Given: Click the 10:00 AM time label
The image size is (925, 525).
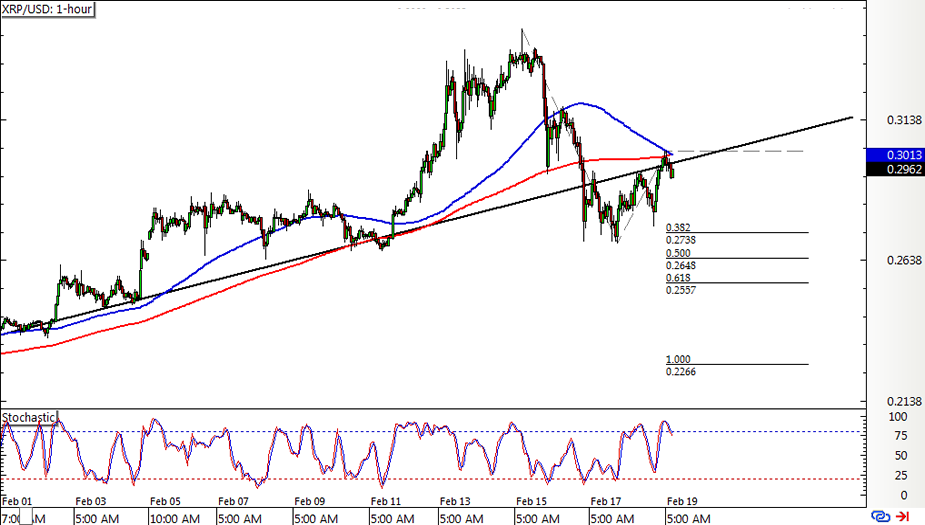Looking at the screenshot, I should pyautogui.click(x=175, y=519).
